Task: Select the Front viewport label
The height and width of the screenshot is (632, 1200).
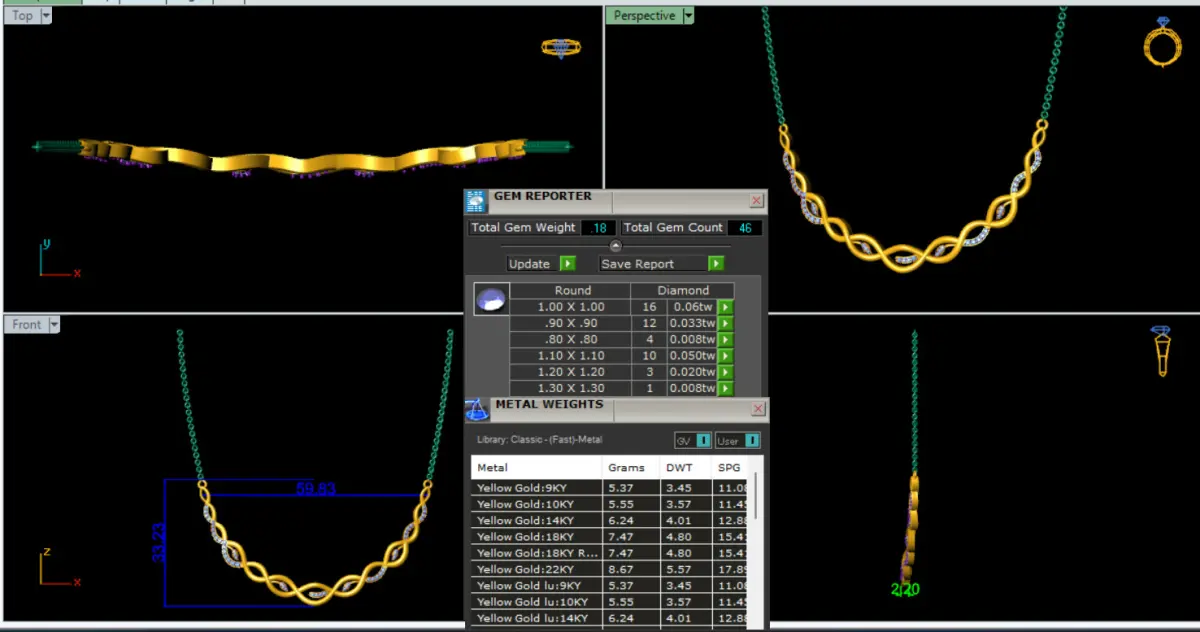Action: pos(27,324)
